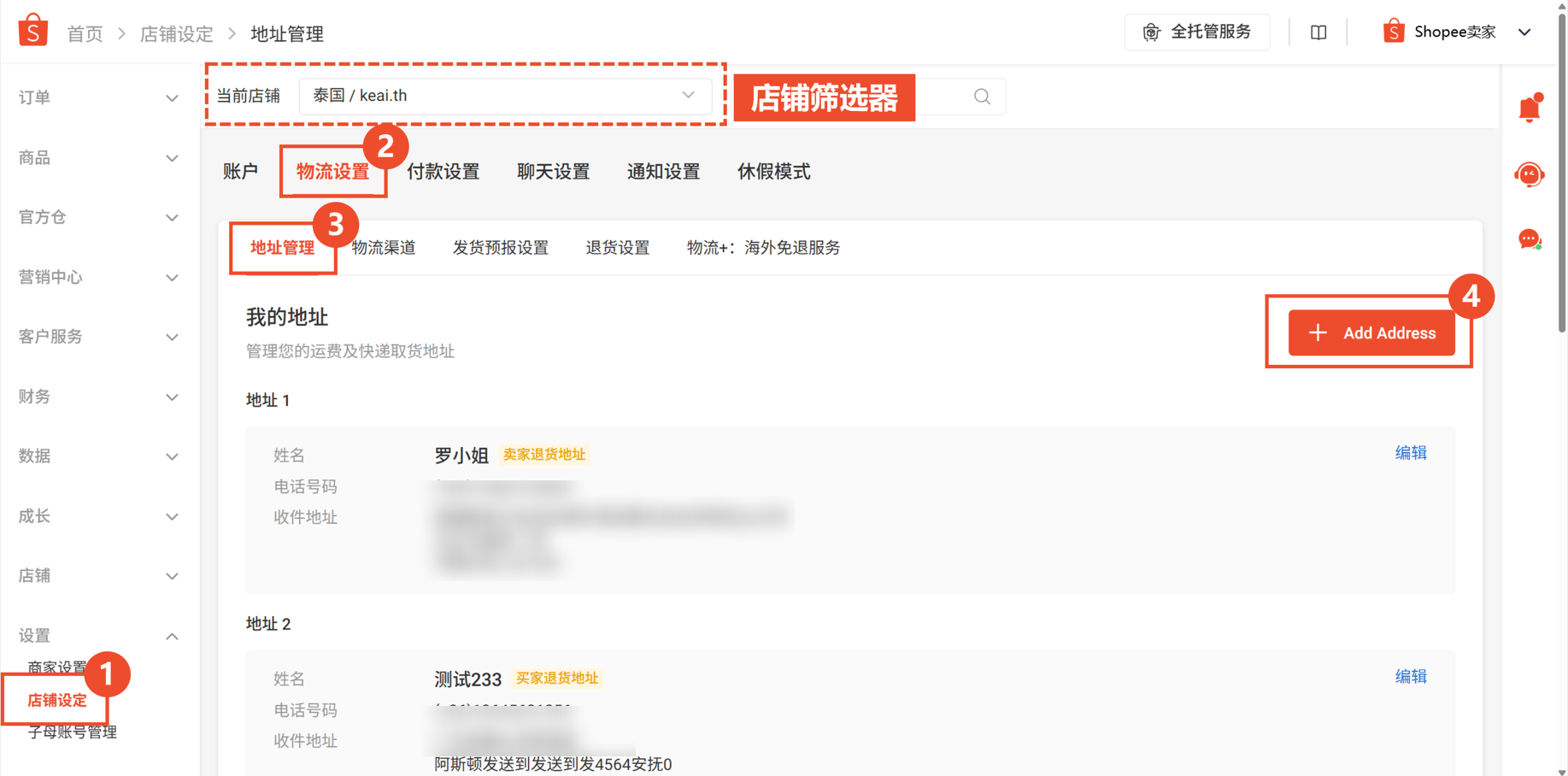The image size is (1568, 776).
Task: Click 编辑 for 罗小姐 address
Action: [x=1411, y=453]
